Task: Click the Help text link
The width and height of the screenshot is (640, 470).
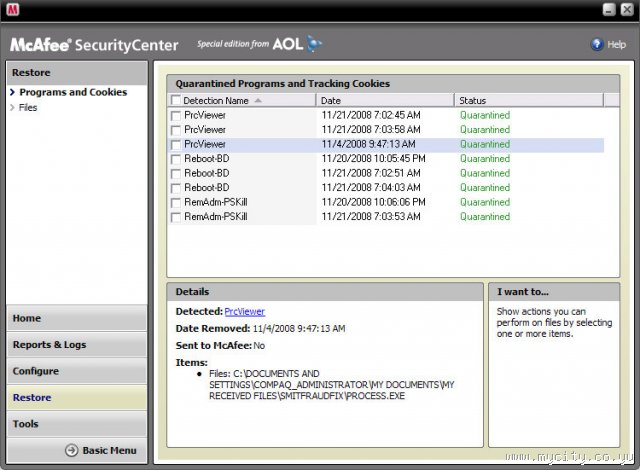Action: point(616,44)
